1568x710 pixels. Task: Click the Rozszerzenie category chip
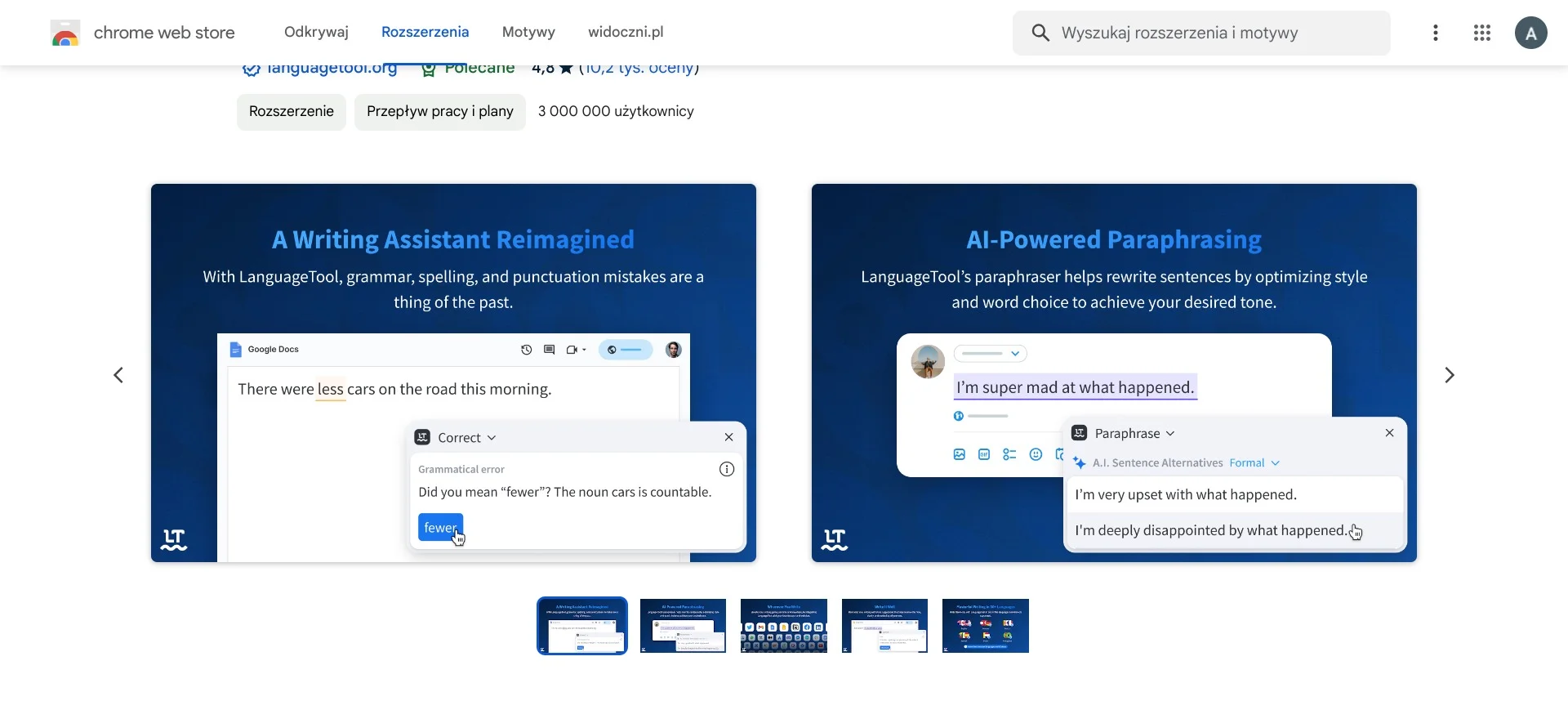(291, 111)
